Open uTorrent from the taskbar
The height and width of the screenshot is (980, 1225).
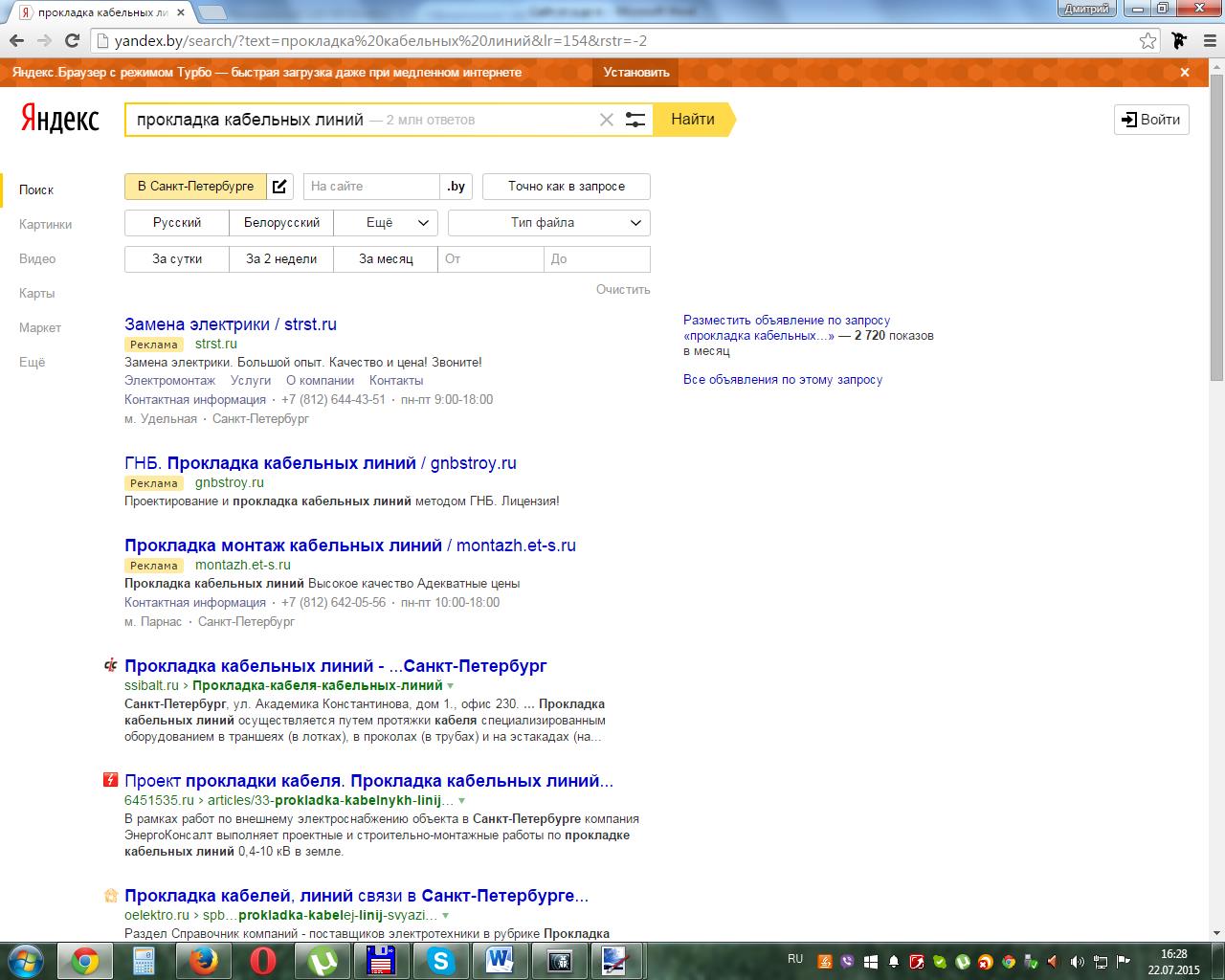(x=323, y=960)
